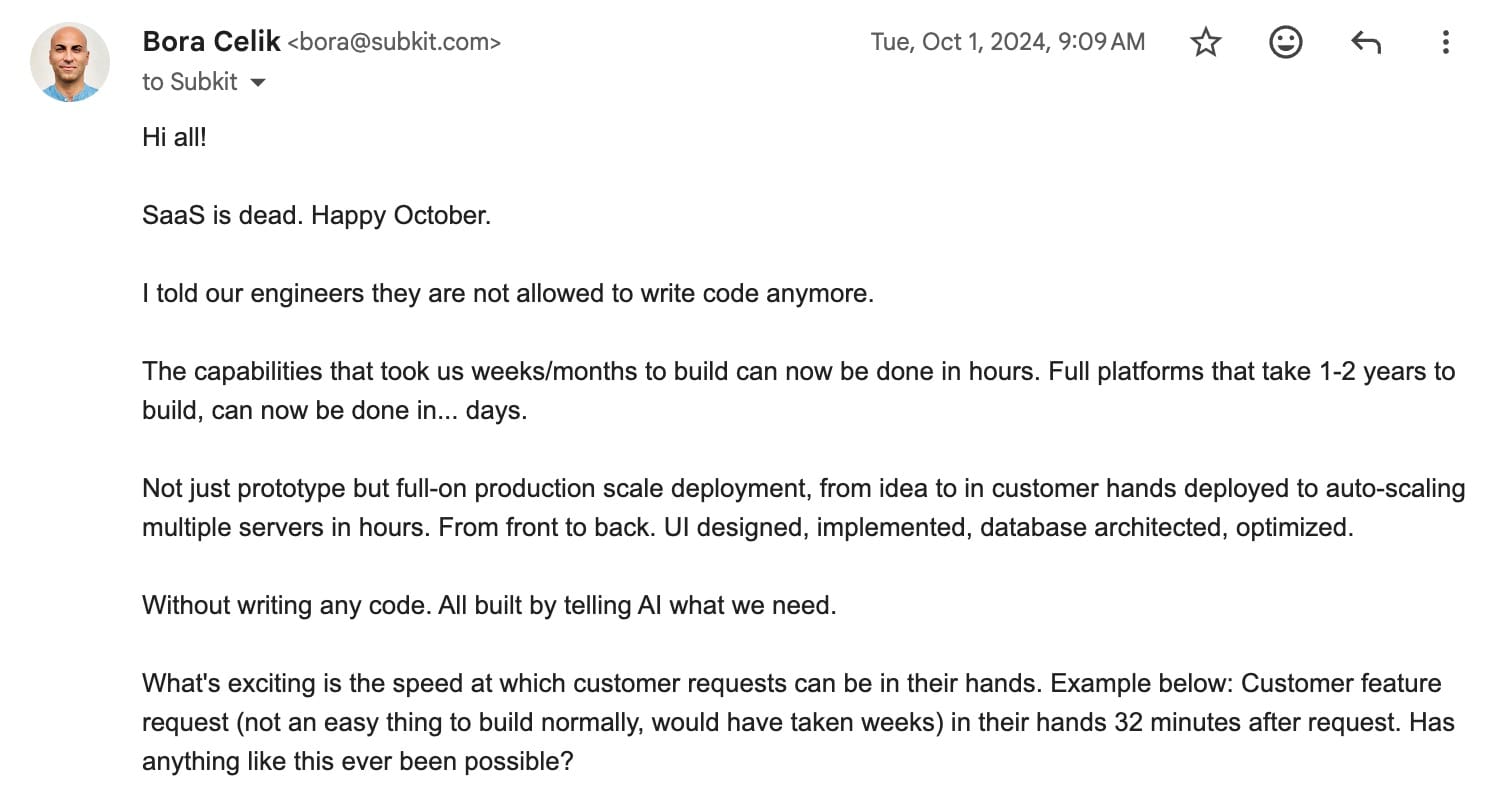Expand recipient details arrow beside "to Subkit"
The width and height of the screenshot is (1504, 802).
[257, 83]
